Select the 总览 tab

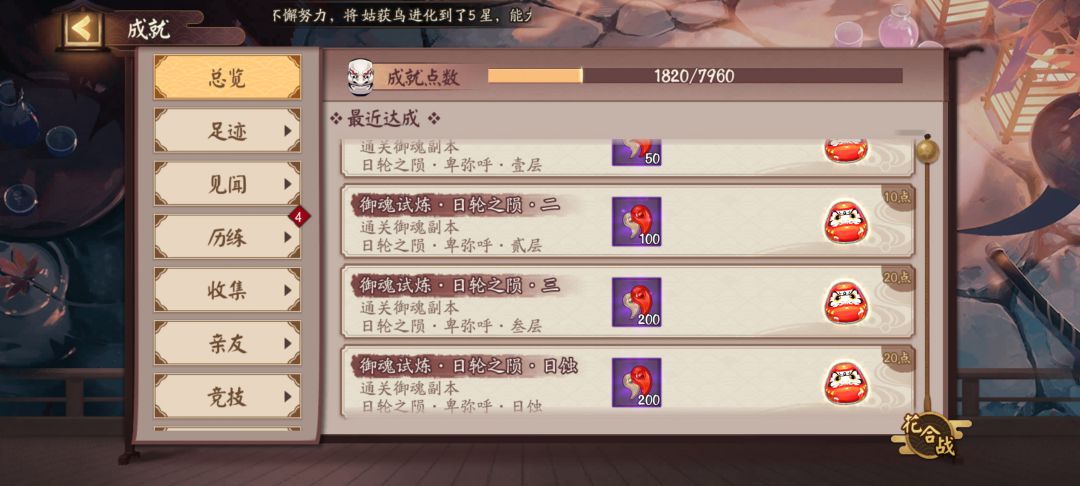[227, 77]
